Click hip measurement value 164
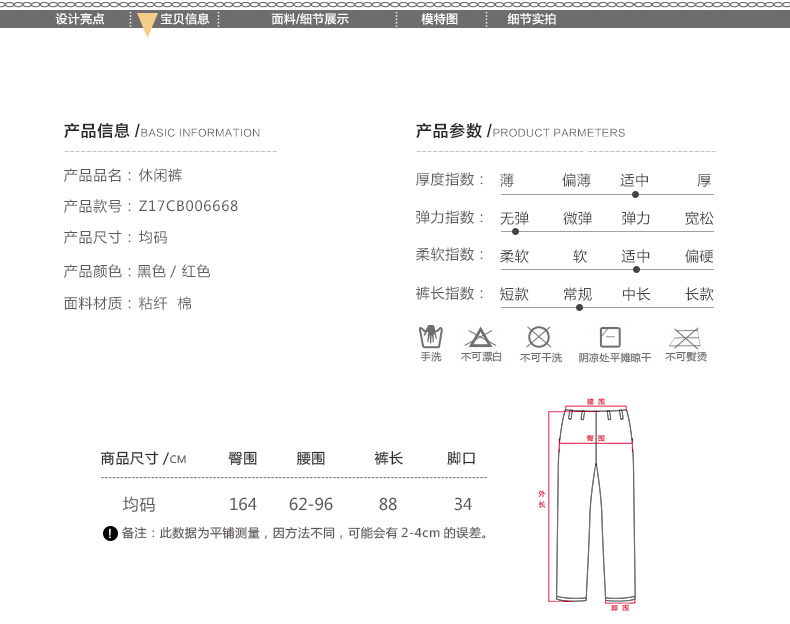790x624 pixels. coord(243,504)
